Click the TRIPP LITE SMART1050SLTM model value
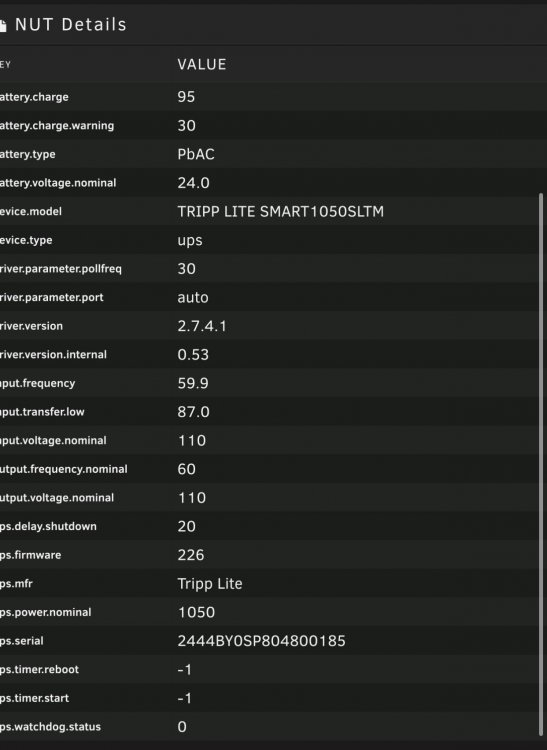 point(281,211)
